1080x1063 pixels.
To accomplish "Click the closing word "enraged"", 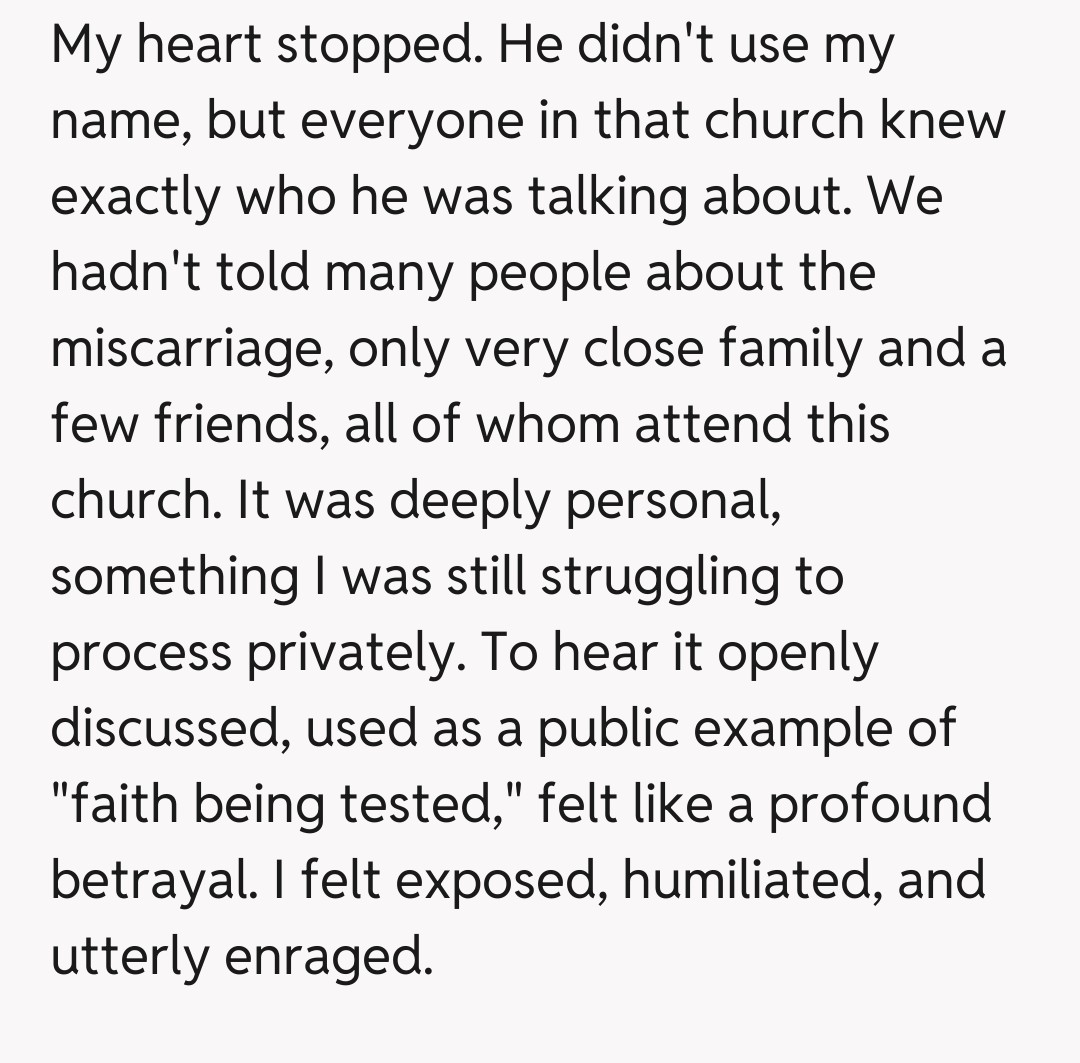I will tap(328, 955).
